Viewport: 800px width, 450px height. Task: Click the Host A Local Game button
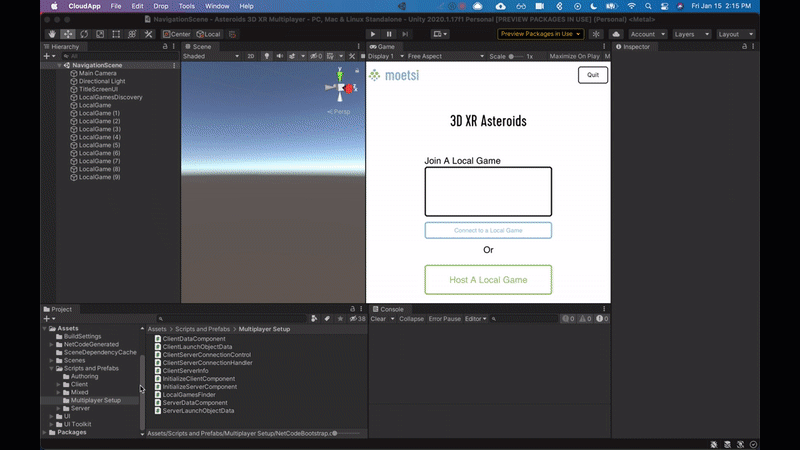coord(488,280)
